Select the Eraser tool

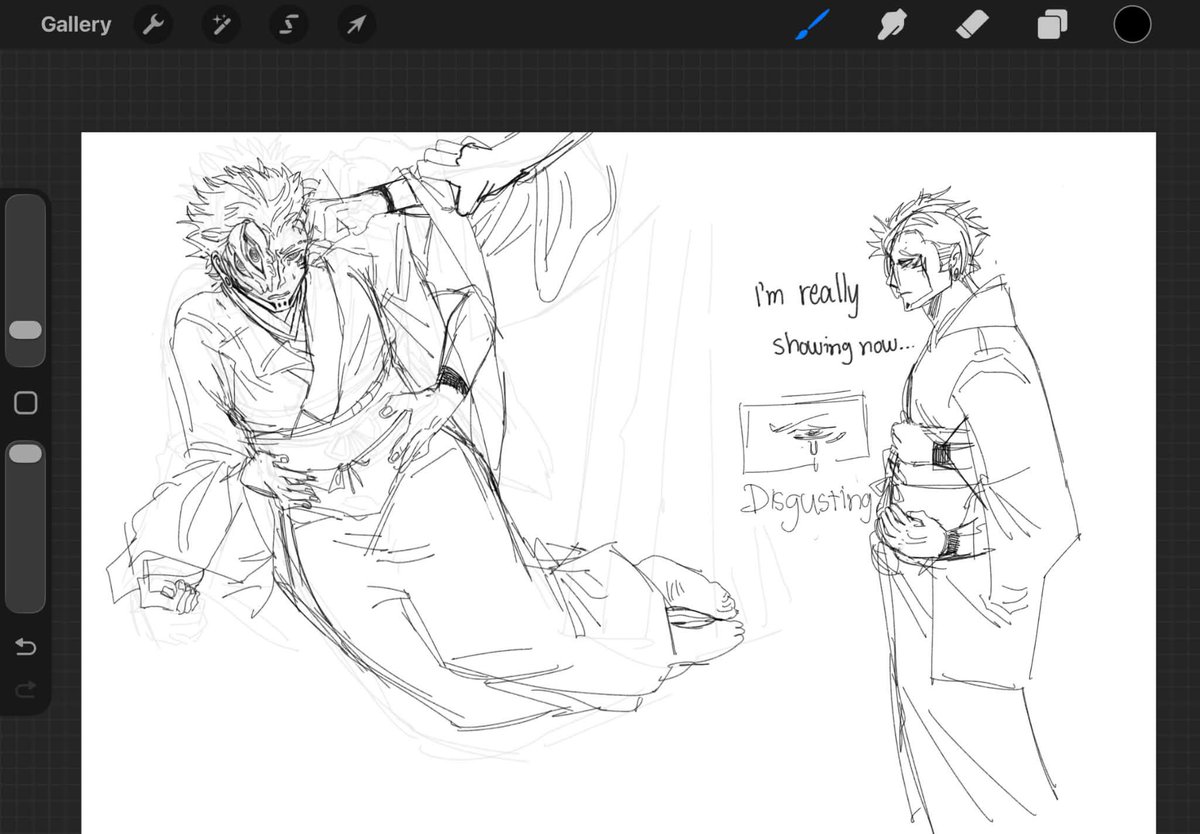(x=972, y=25)
